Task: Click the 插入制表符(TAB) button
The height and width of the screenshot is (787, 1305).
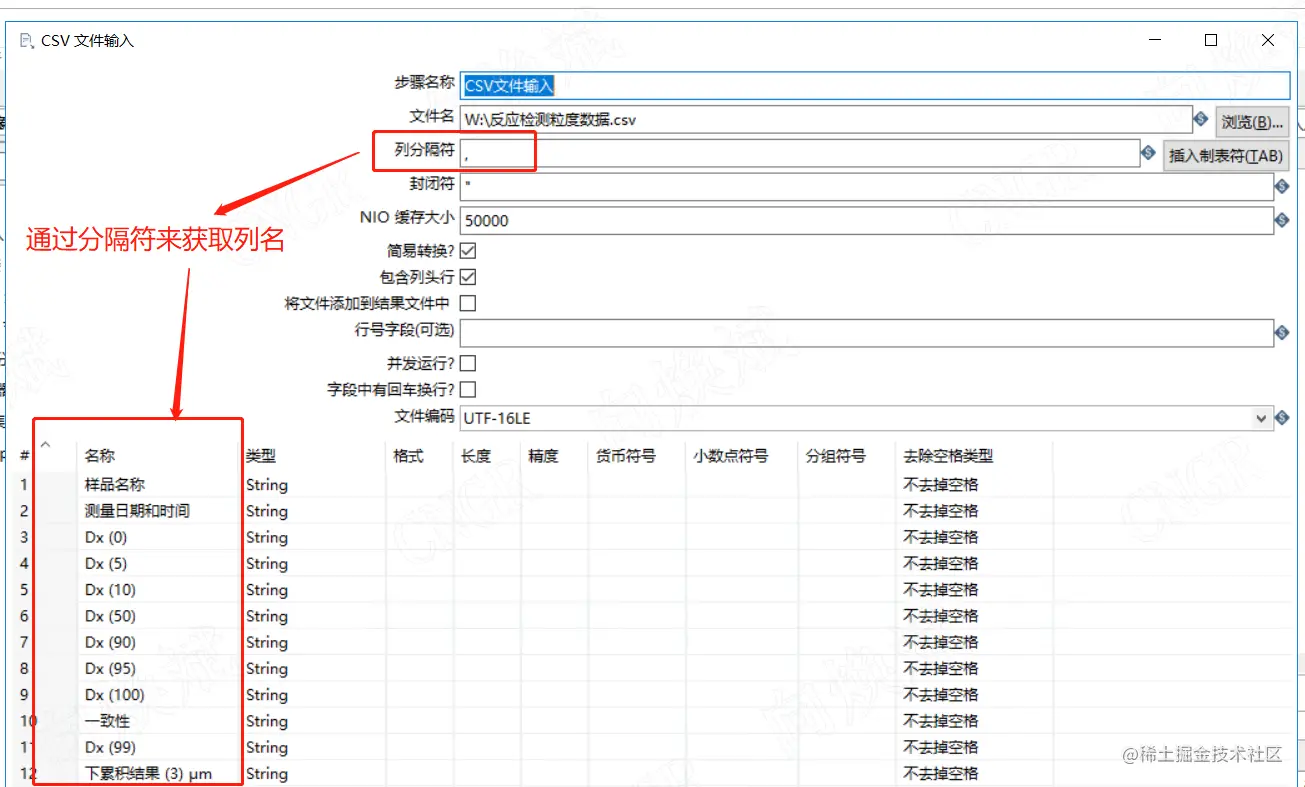Action: [1225, 156]
